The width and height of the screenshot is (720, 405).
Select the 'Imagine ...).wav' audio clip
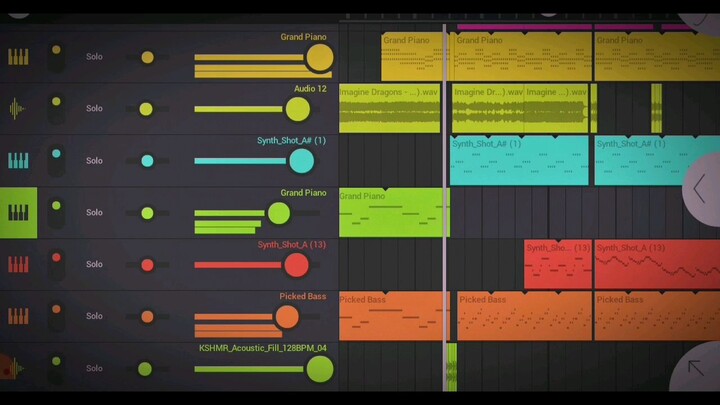click(556, 109)
